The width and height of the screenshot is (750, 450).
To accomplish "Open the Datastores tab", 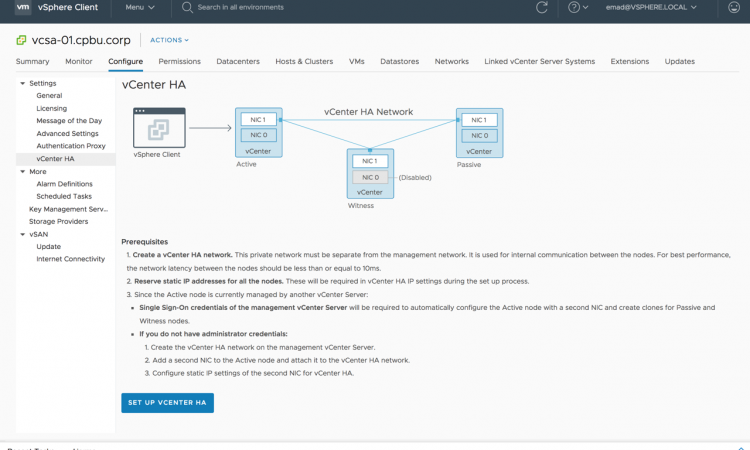I will pos(399,61).
